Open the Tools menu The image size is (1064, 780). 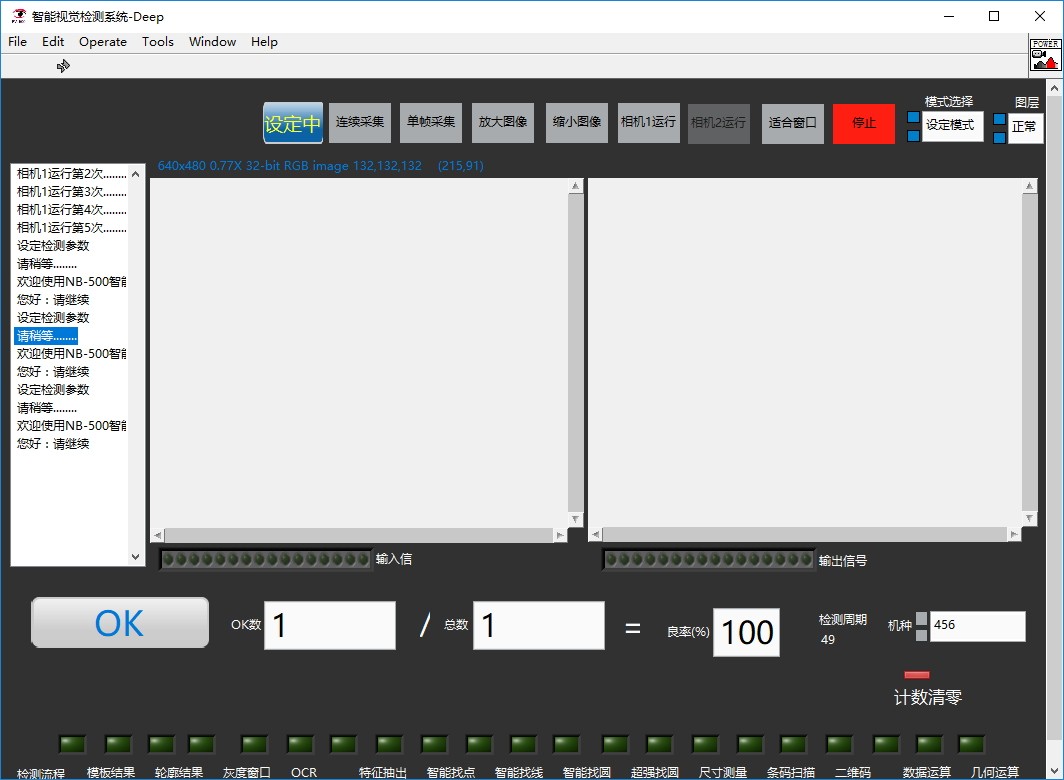pyautogui.click(x=158, y=41)
